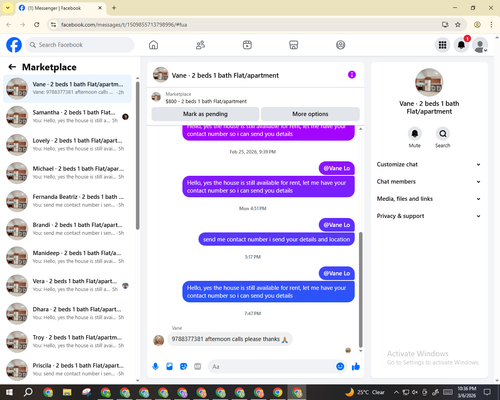Viewport: 500px width, 400px height.
Task: Open Vera conversation in list
Action: click(67, 285)
